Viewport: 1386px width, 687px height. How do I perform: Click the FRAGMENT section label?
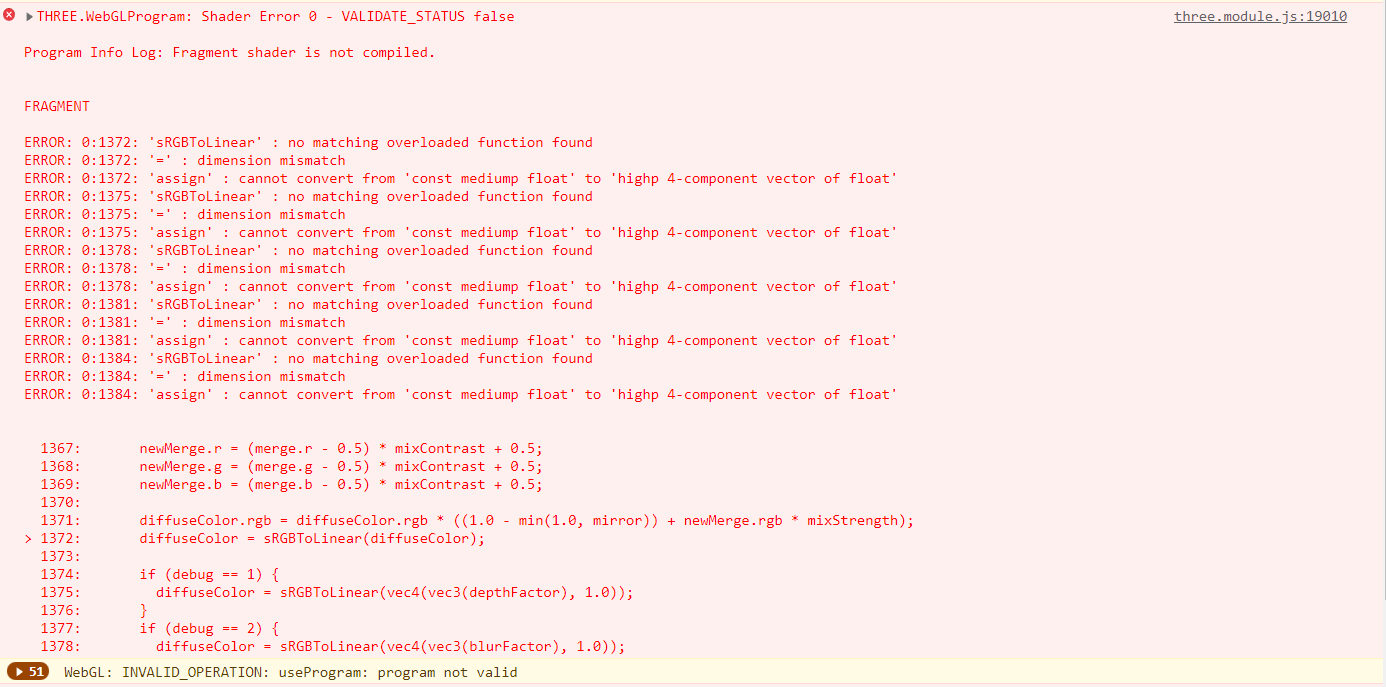[57, 107]
